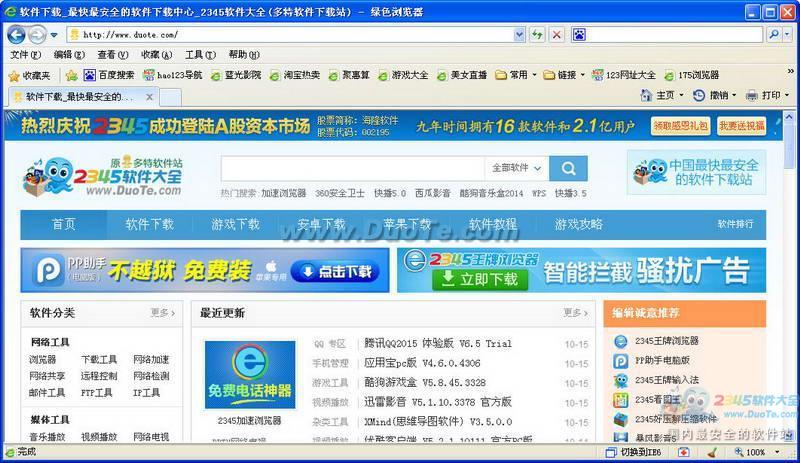800x463 pixels.
Task: Click the add-to-favorites star icon
Action: coord(71,76)
